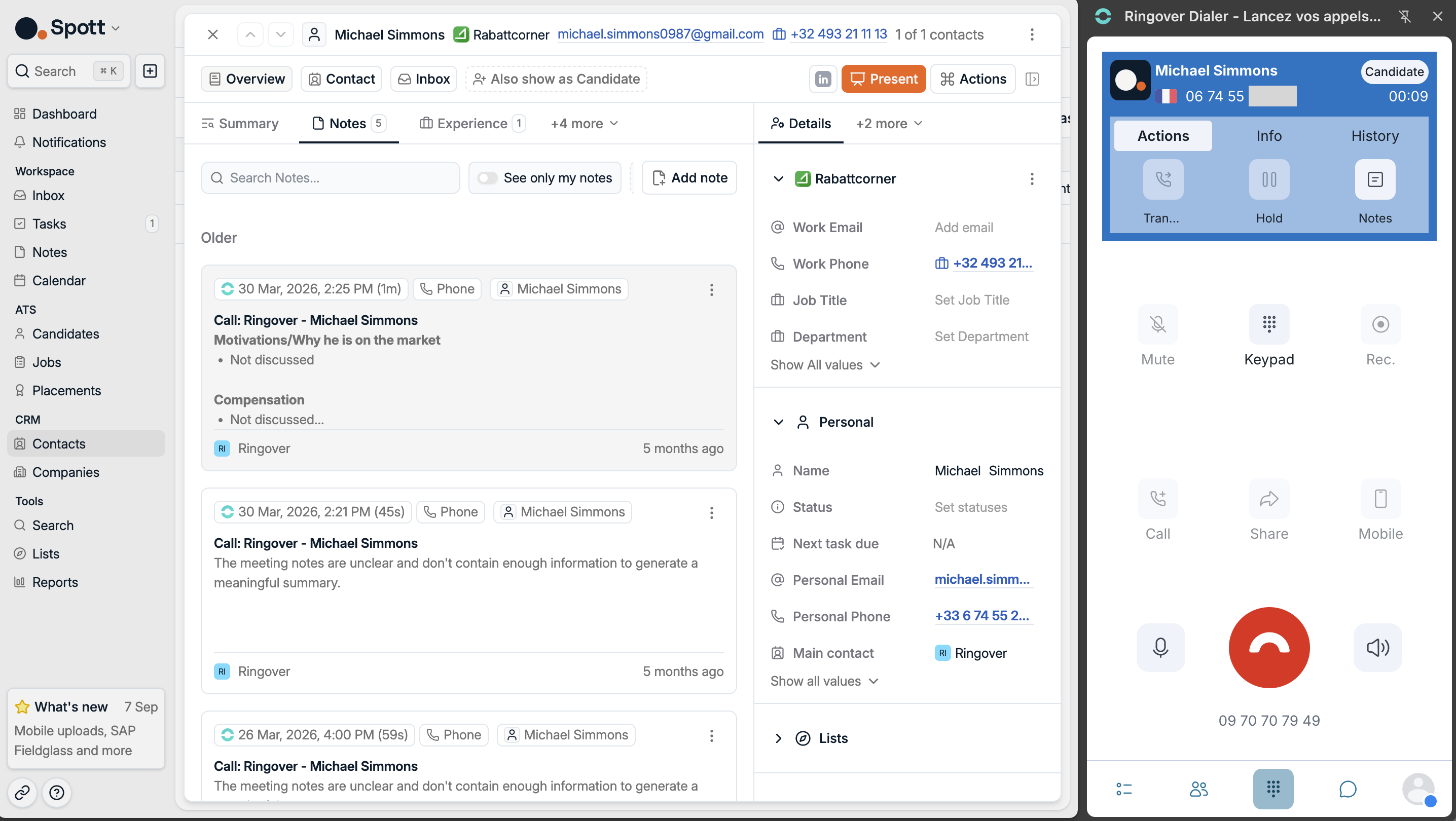This screenshot has width=1456, height=821.
Task: Select the Info tab in Ringover
Action: coord(1269,136)
